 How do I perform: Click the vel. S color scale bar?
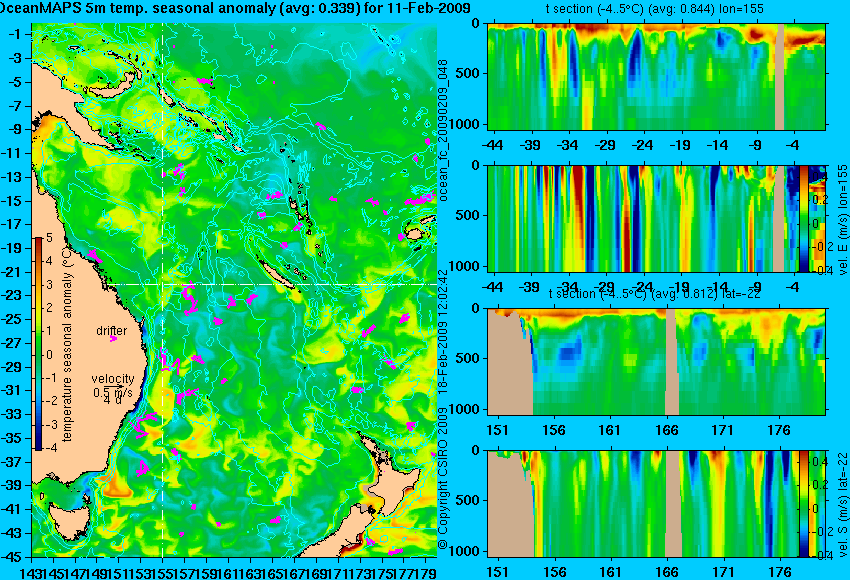pos(803,504)
